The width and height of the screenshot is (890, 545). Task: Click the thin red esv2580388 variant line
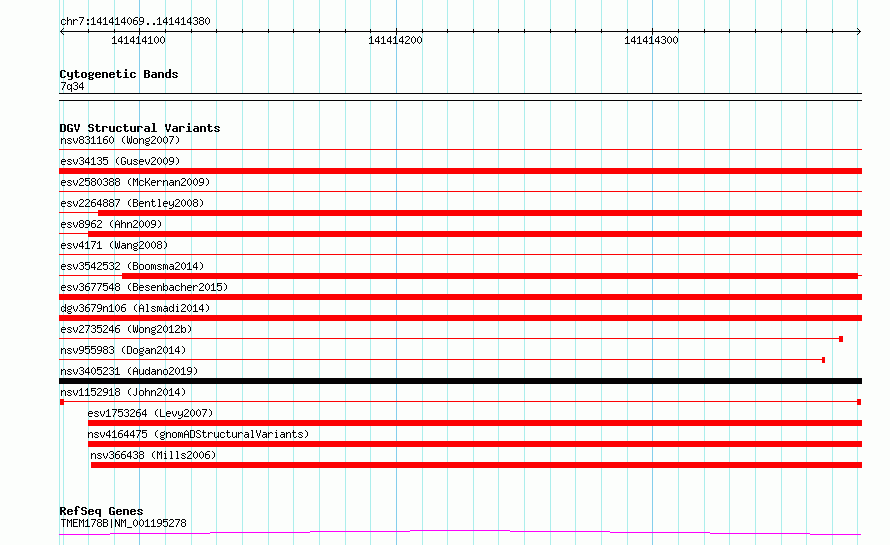(460, 191)
